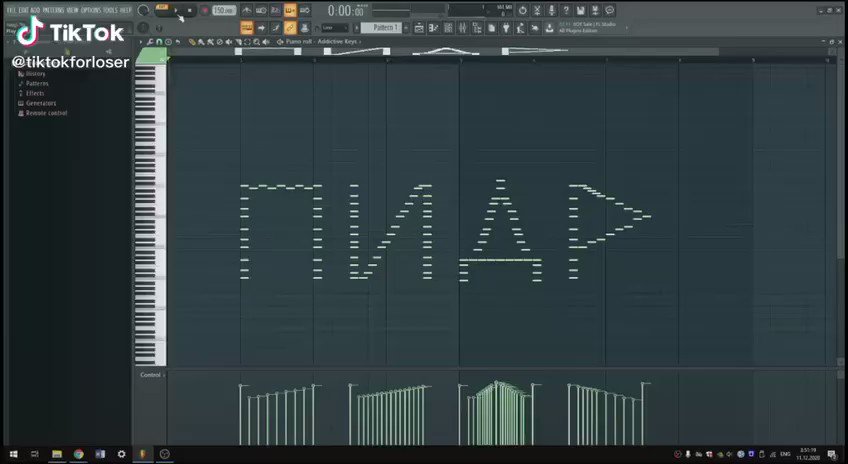Viewport: 848px width, 464px height.
Task: Toggle the red Record button
Action: tap(205, 10)
